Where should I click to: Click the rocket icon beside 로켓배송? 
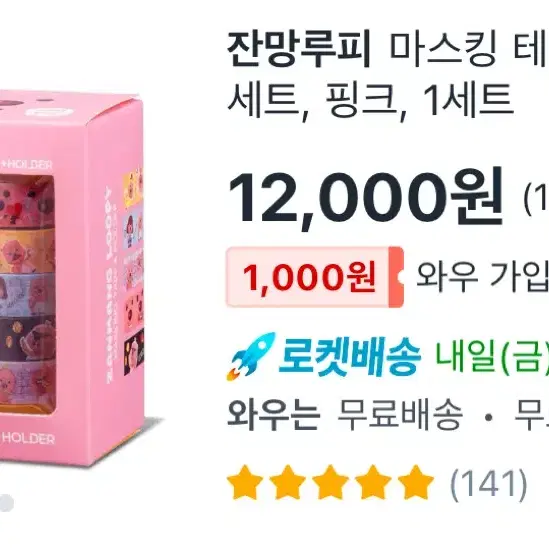[251, 356]
